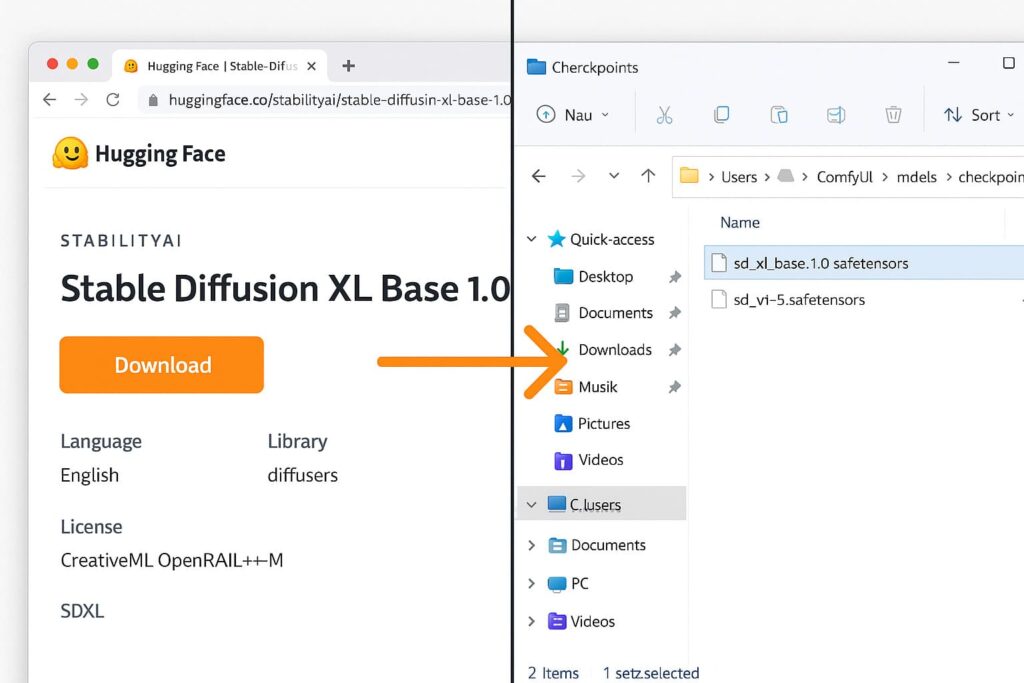This screenshot has width=1024, height=683.
Task: Click the browser address bar URL
Action: [x=339, y=100]
